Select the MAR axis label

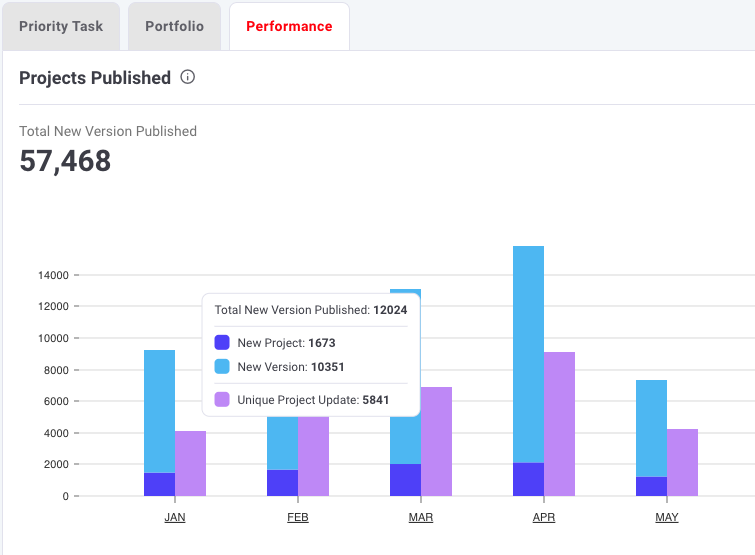(x=421, y=518)
